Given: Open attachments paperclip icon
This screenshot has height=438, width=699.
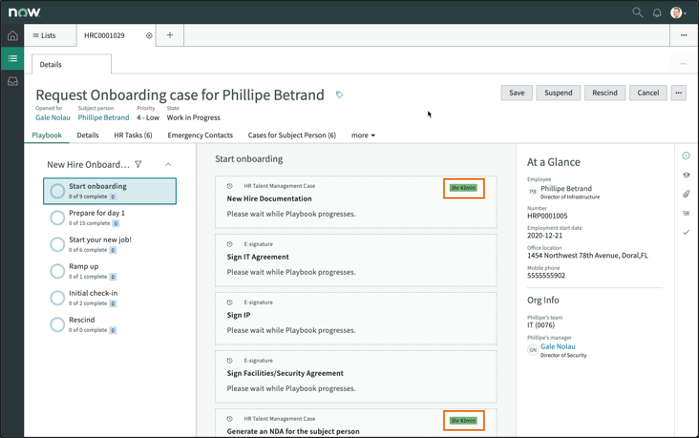Looking at the screenshot, I should [686, 194].
